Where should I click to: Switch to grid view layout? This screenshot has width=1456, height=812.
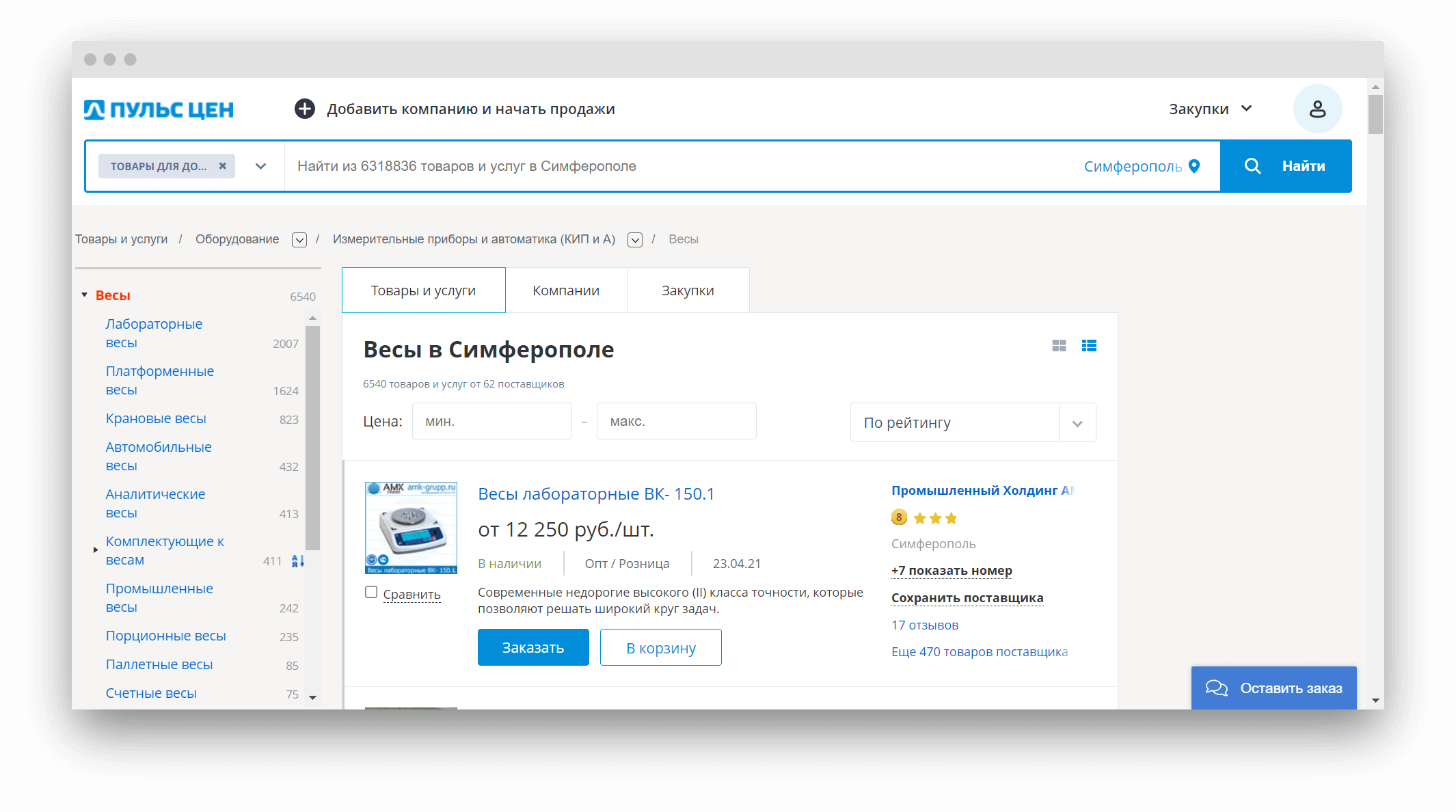1059,346
